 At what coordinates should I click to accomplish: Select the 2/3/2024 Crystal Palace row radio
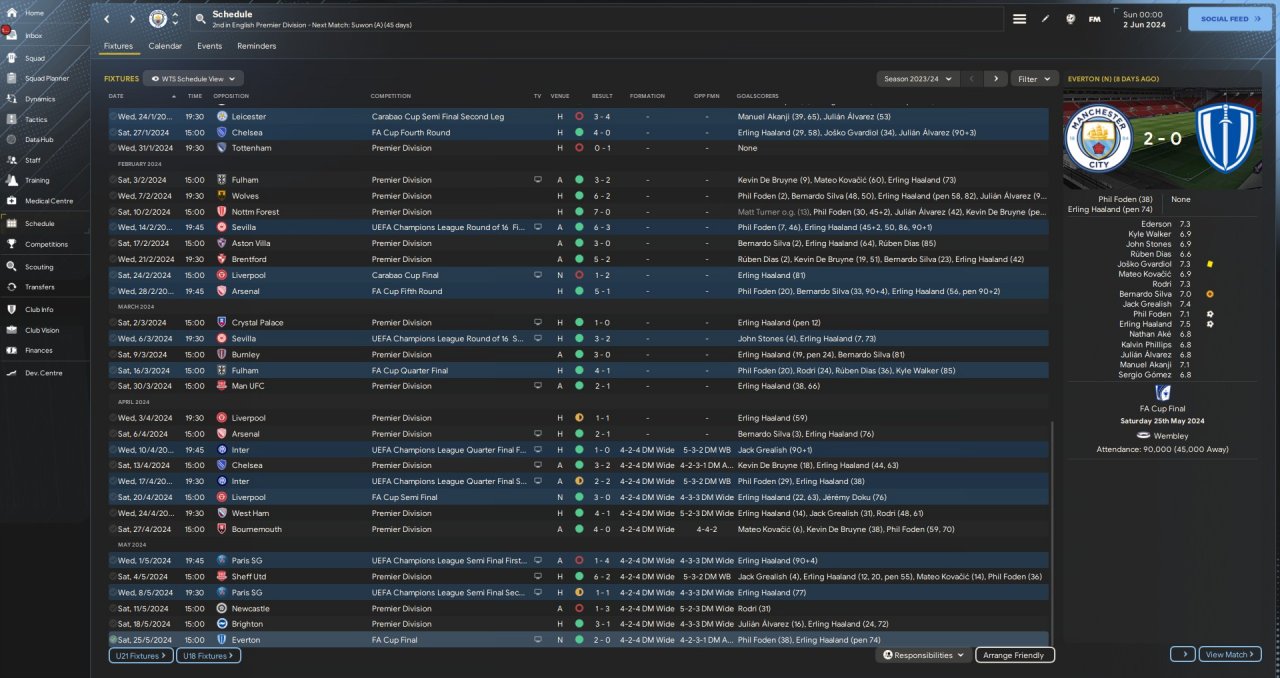click(113, 322)
